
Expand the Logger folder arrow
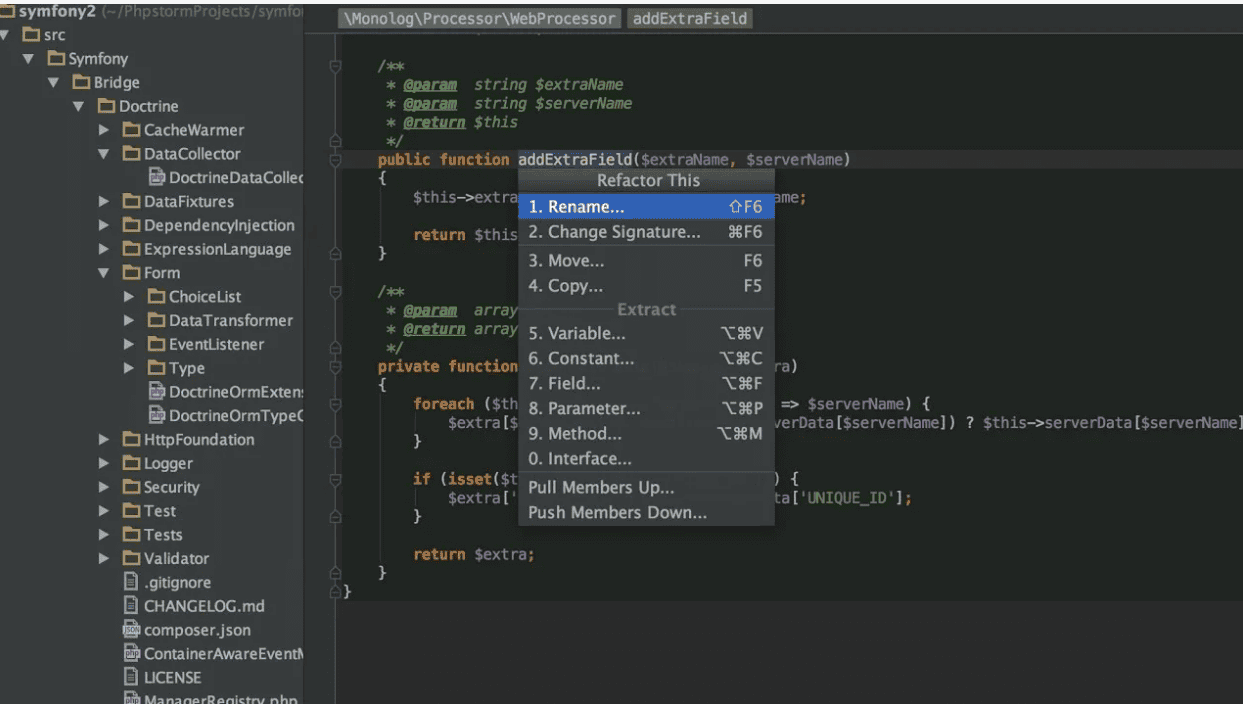click(x=104, y=464)
